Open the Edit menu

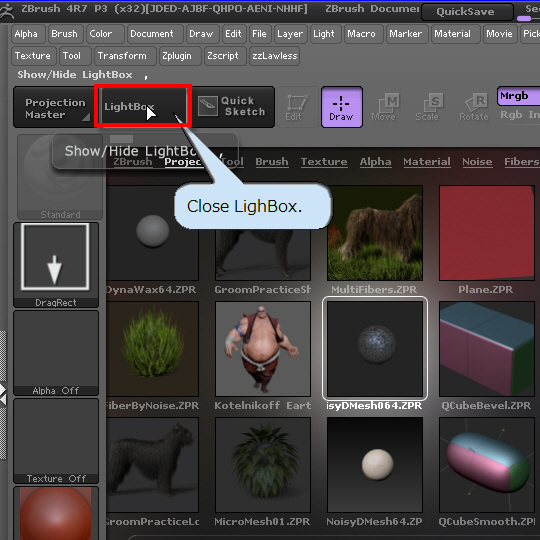234,34
